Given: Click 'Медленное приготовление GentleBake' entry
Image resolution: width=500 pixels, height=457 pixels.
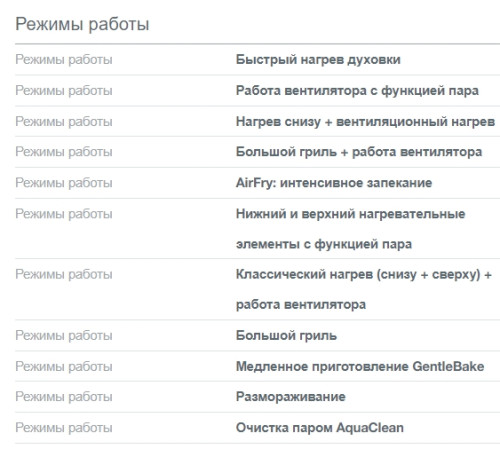Looking at the screenshot, I should (360, 366).
